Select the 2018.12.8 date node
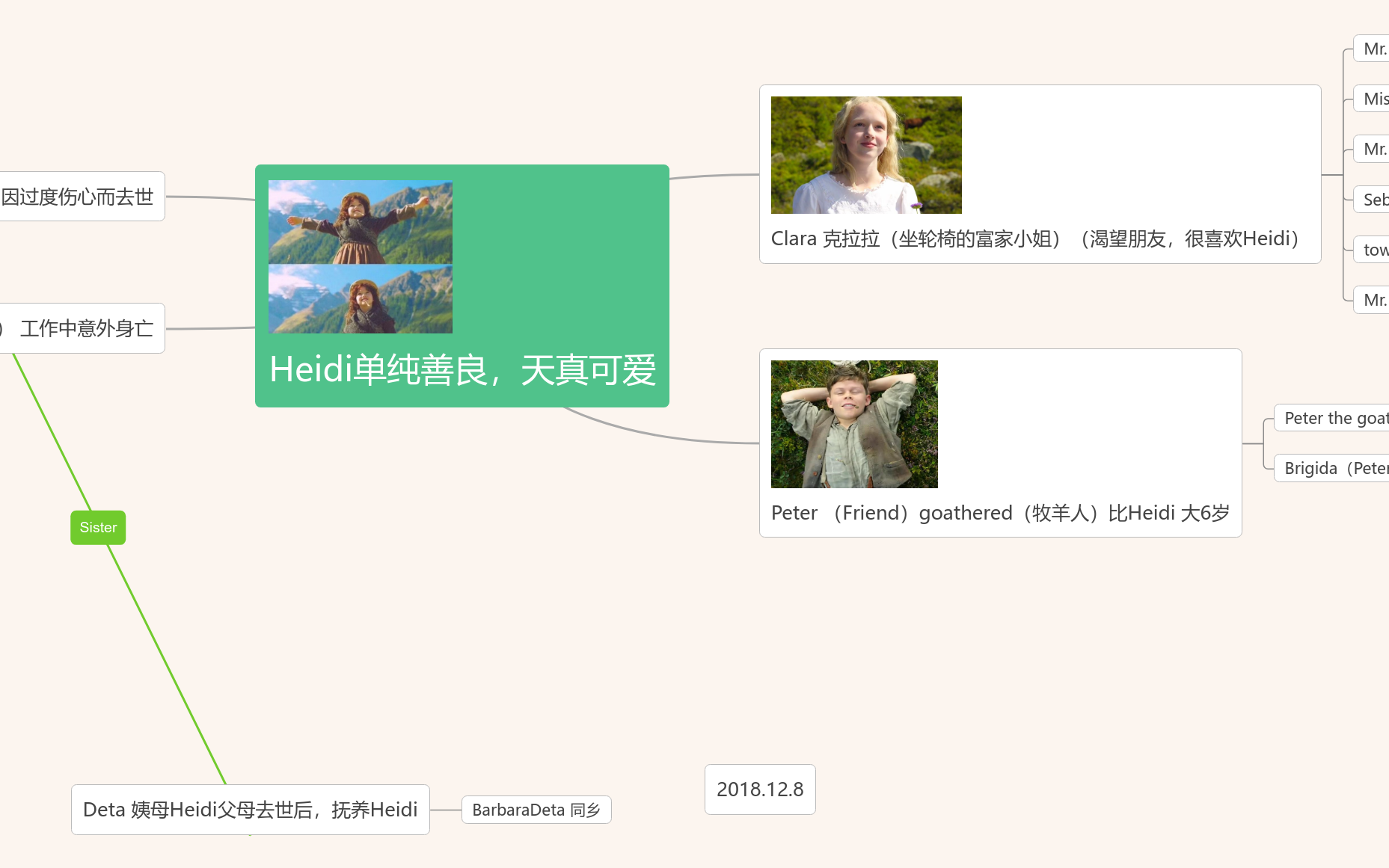The image size is (1389, 868). point(760,789)
